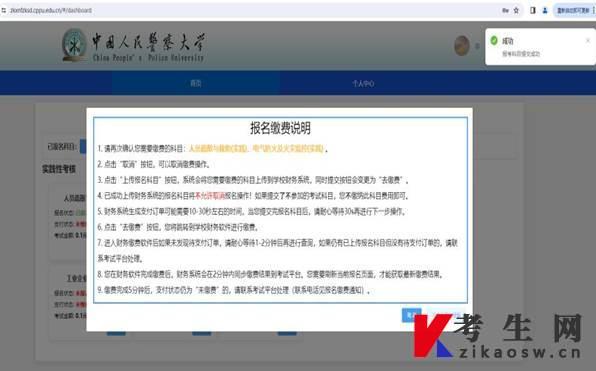
Task: Click the 成功 title in the toast
Action: [508, 41]
